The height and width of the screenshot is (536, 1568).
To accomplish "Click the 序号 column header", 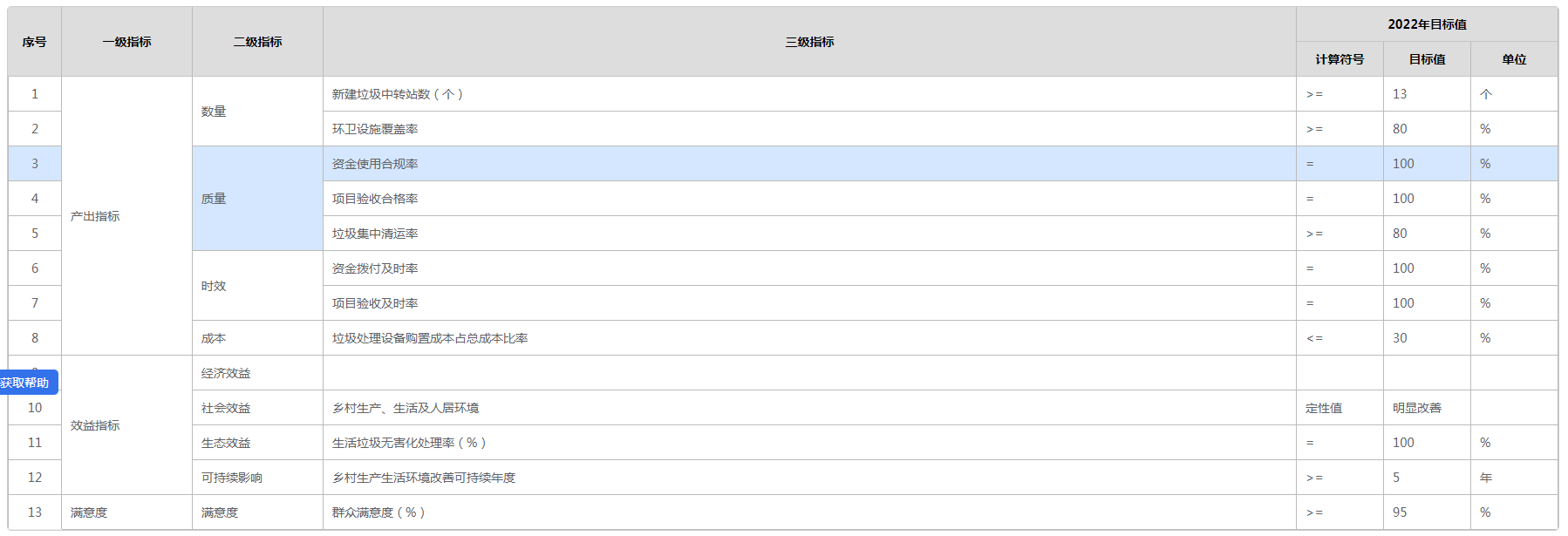I will [34, 42].
